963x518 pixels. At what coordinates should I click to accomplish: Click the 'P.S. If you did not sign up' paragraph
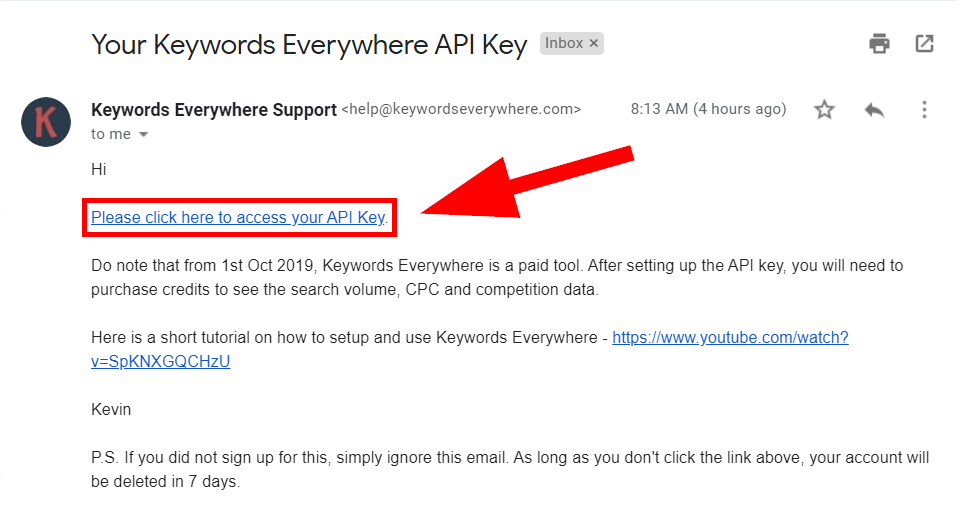click(510, 469)
